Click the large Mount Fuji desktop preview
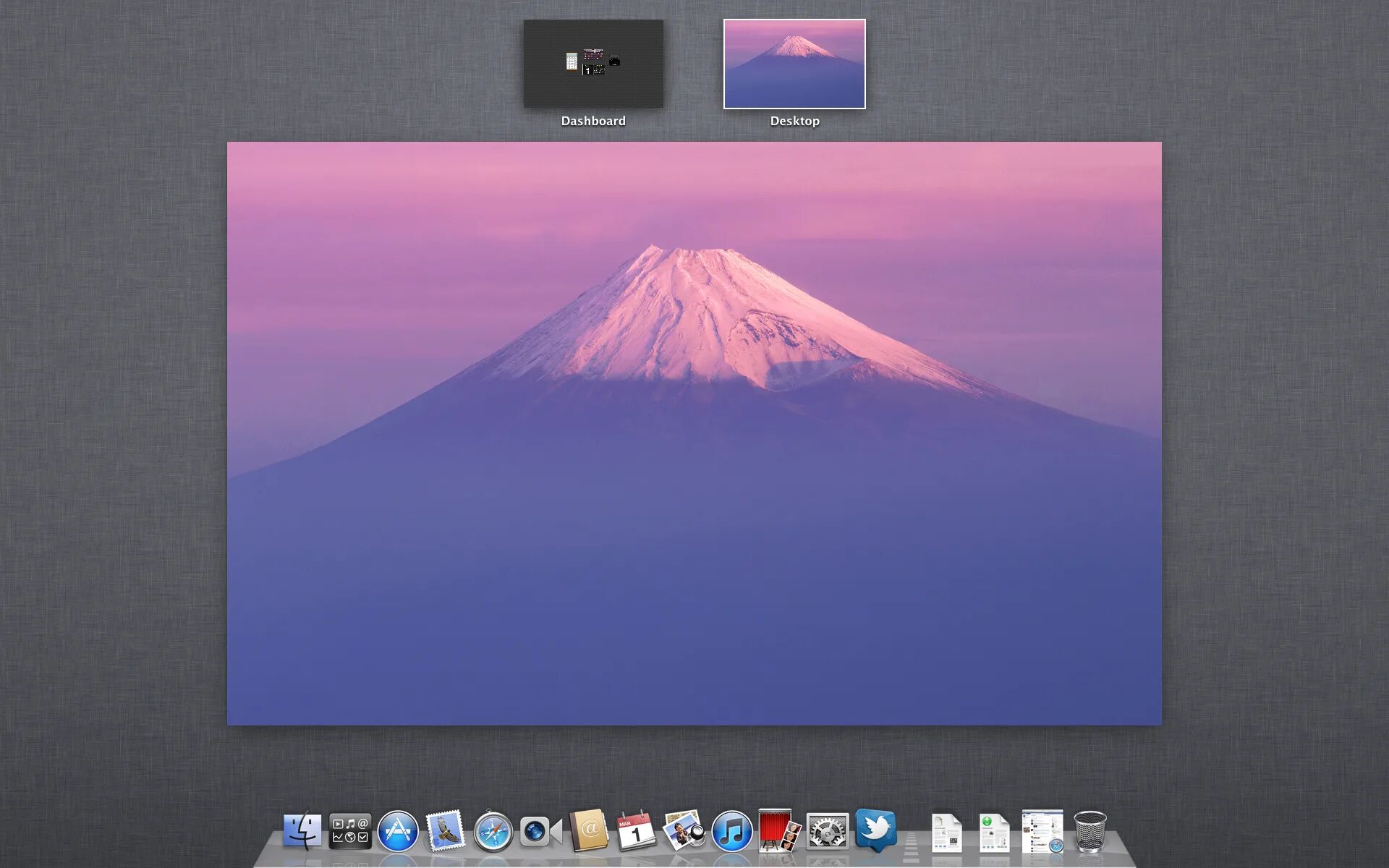The image size is (1389, 868). 694,433
